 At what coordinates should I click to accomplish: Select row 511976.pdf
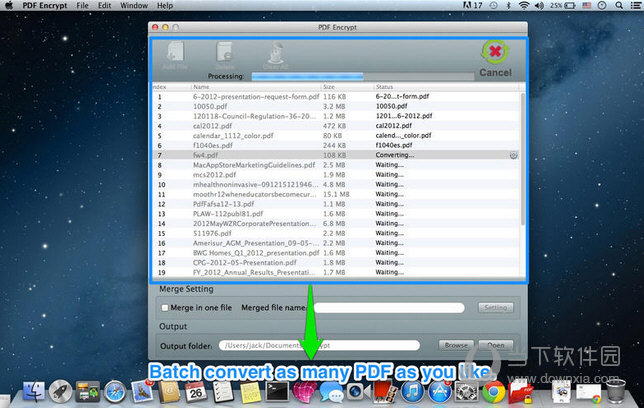coord(336,233)
